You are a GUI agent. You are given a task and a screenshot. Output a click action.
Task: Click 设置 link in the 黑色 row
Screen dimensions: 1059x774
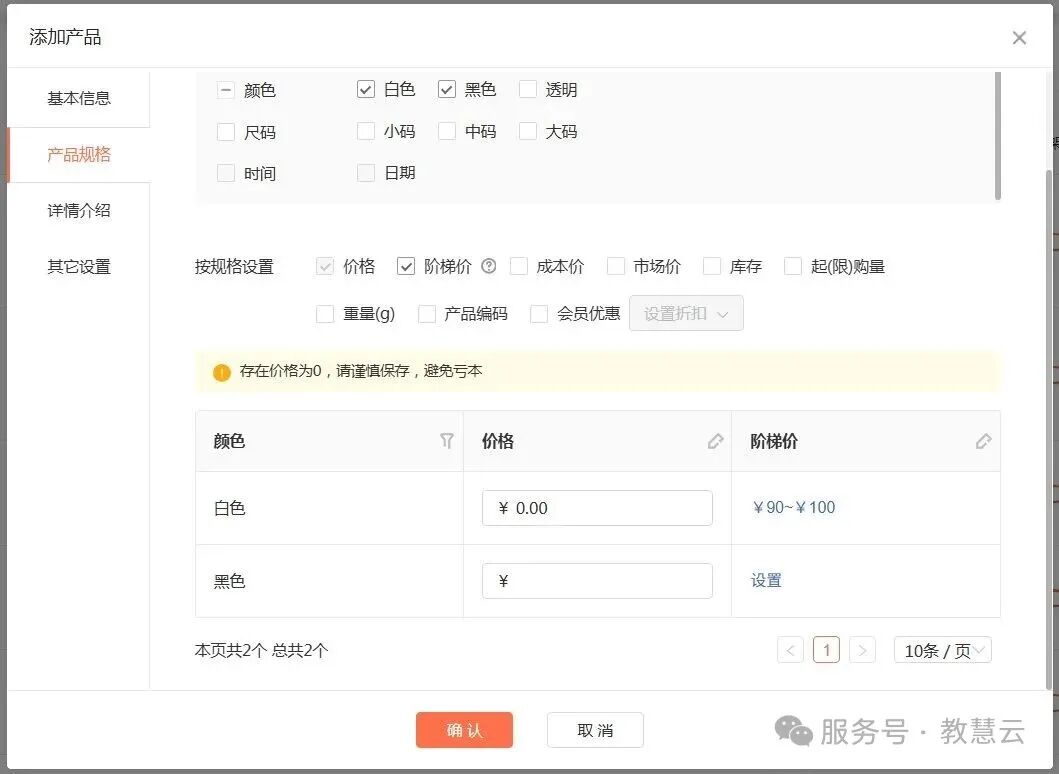(x=766, y=580)
